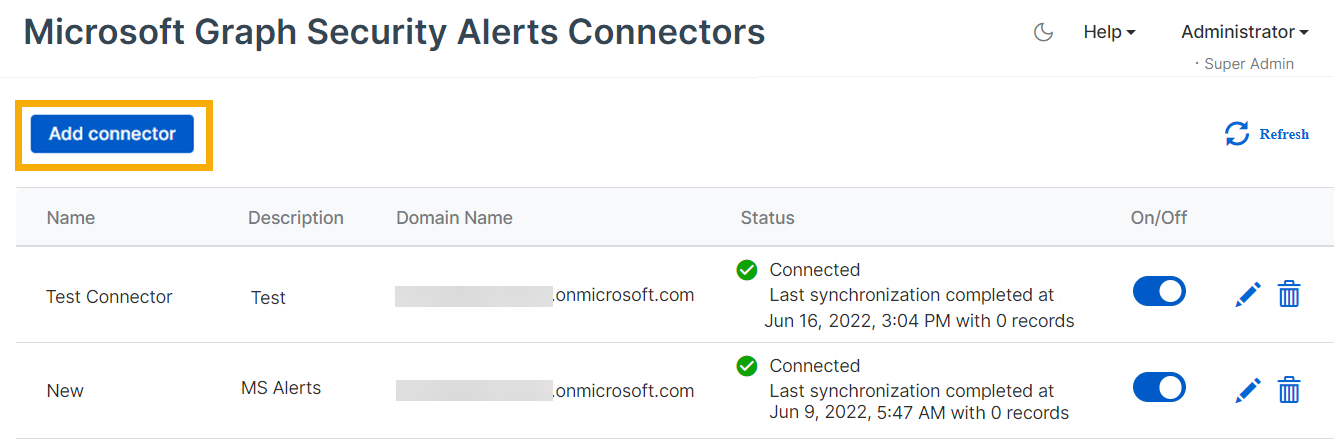The image size is (1334, 443).
Task: Delete Test Connector with trash icon
Action: tap(1289, 295)
